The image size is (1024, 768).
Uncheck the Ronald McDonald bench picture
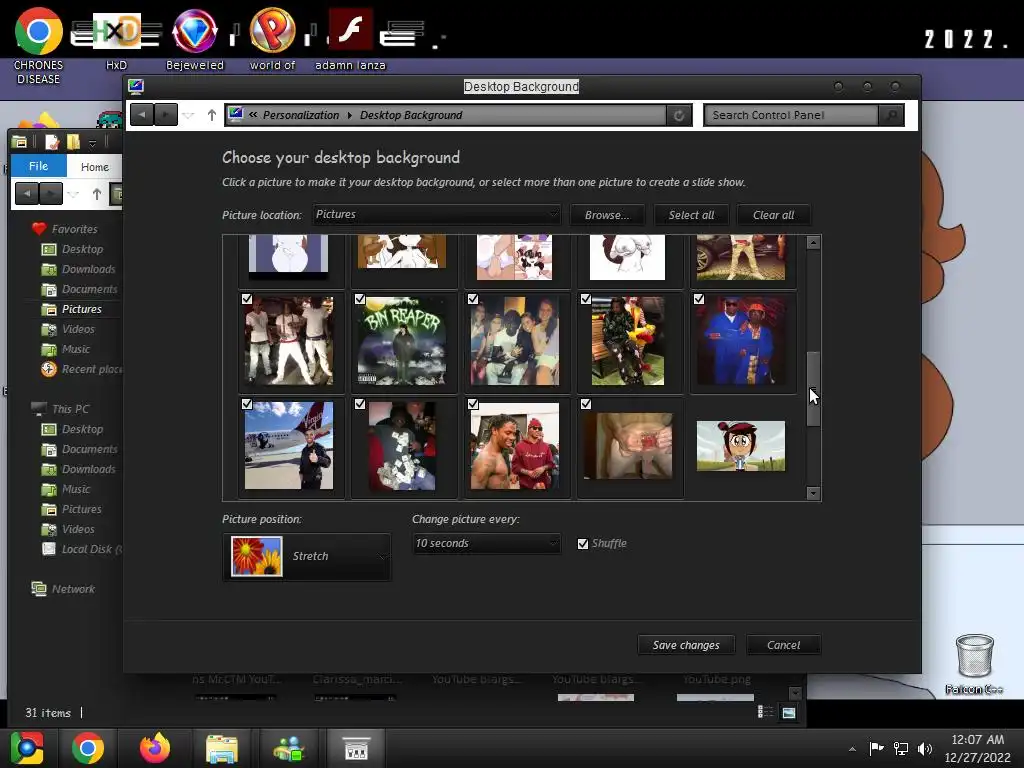point(586,298)
